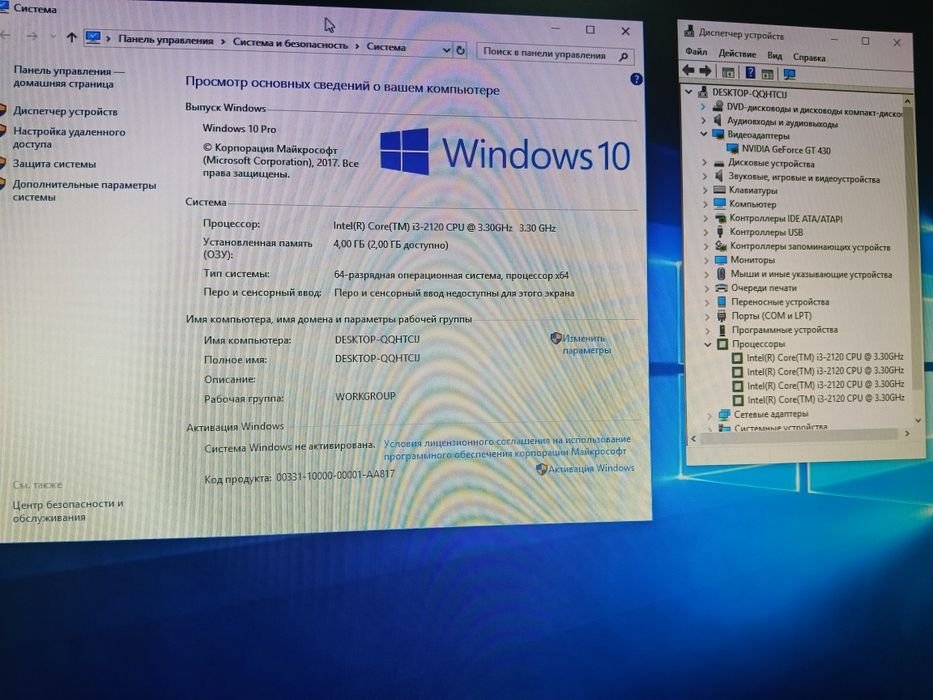Click shield icon beside Защита системы

tap(2, 163)
